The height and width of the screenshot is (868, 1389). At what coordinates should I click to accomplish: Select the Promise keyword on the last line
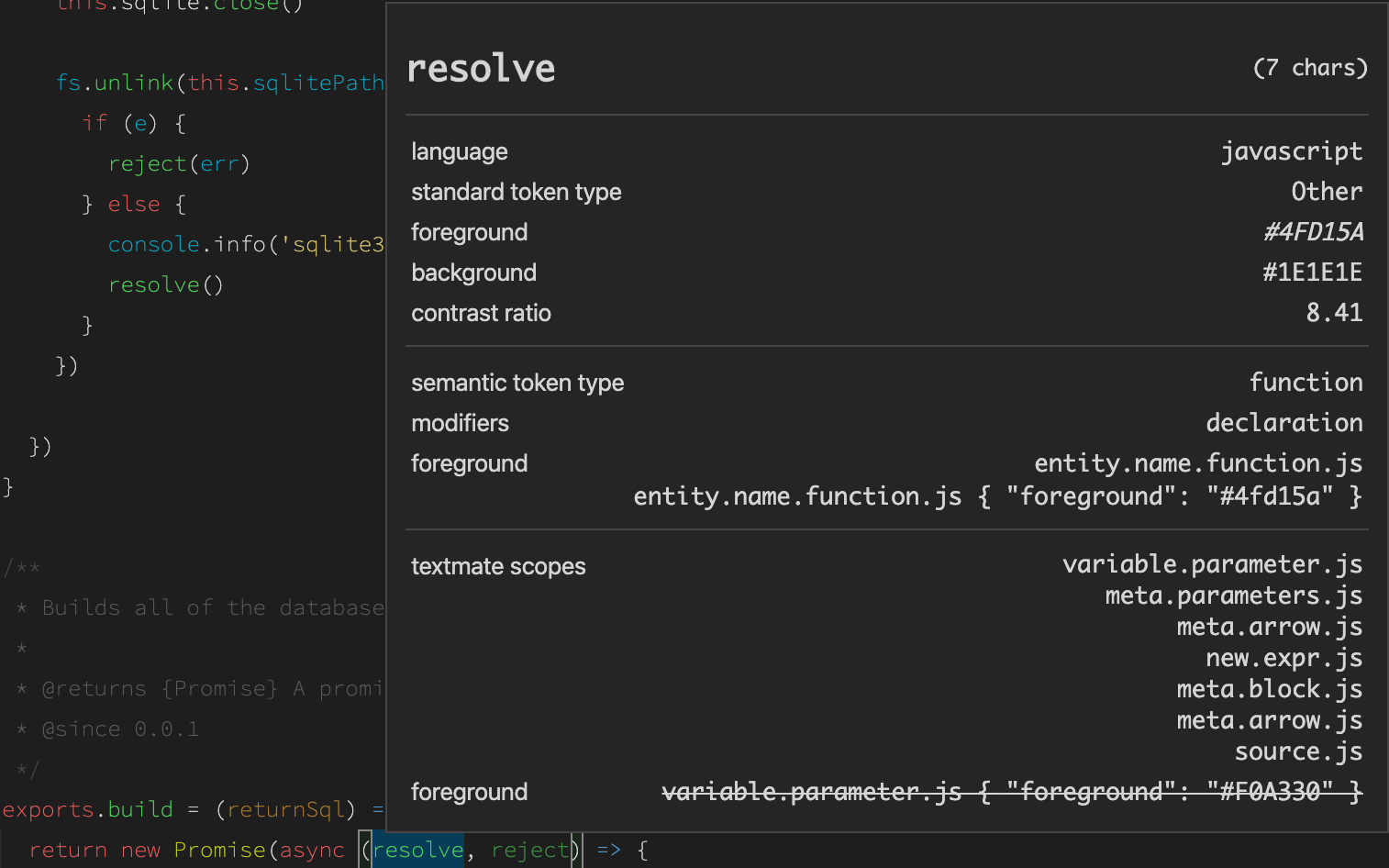[x=219, y=850]
